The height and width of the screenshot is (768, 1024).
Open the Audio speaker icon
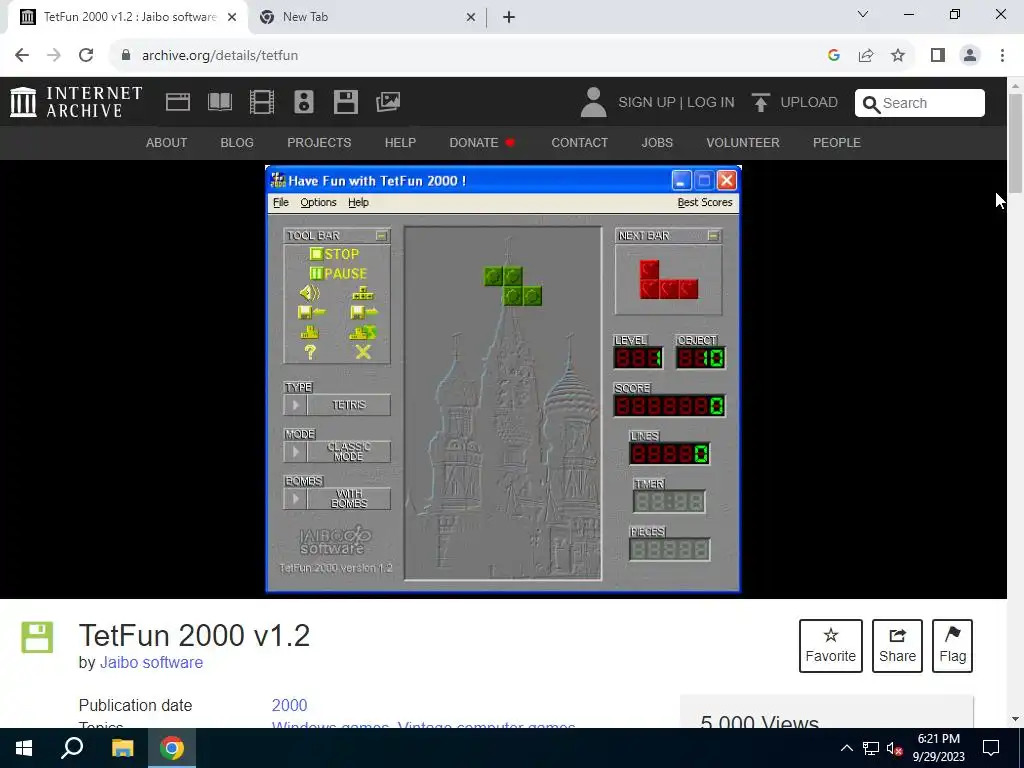click(x=304, y=102)
